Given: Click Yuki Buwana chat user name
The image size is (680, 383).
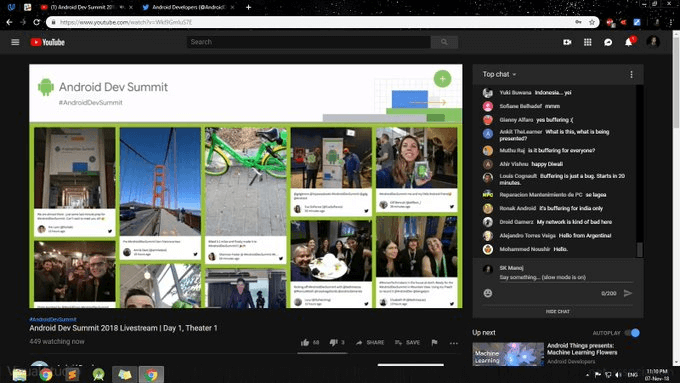Looking at the screenshot, I should (515, 93).
